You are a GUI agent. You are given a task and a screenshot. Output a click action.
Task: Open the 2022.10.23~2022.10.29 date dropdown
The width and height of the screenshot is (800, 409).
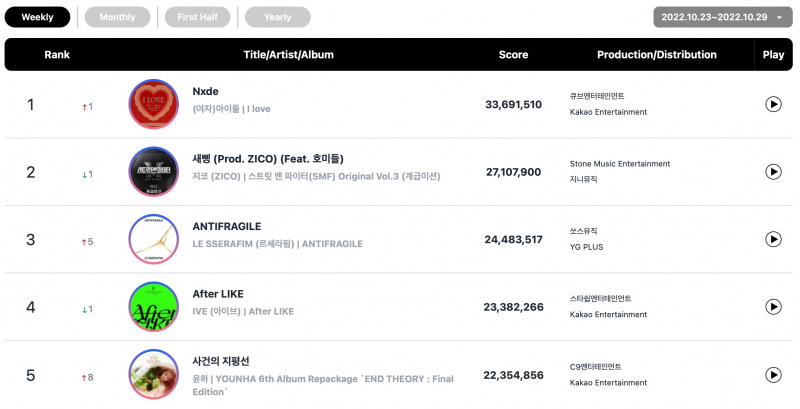(722, 17)
